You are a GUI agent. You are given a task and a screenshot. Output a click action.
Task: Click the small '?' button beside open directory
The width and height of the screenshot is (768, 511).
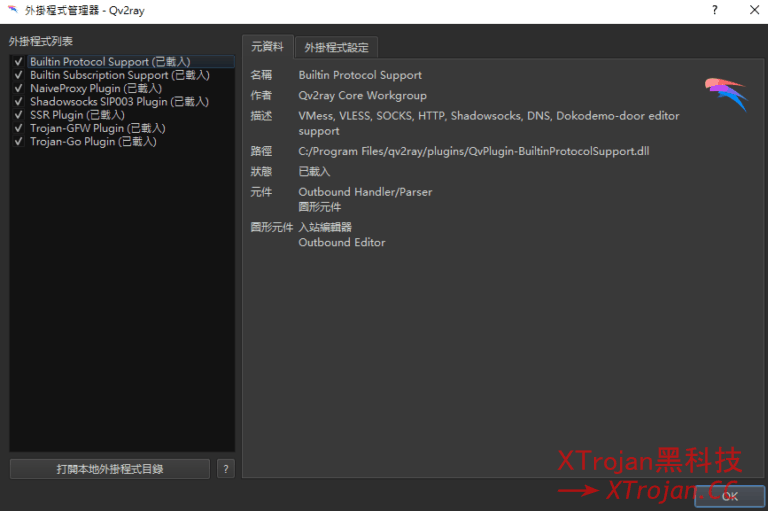(x=225, y=469)
